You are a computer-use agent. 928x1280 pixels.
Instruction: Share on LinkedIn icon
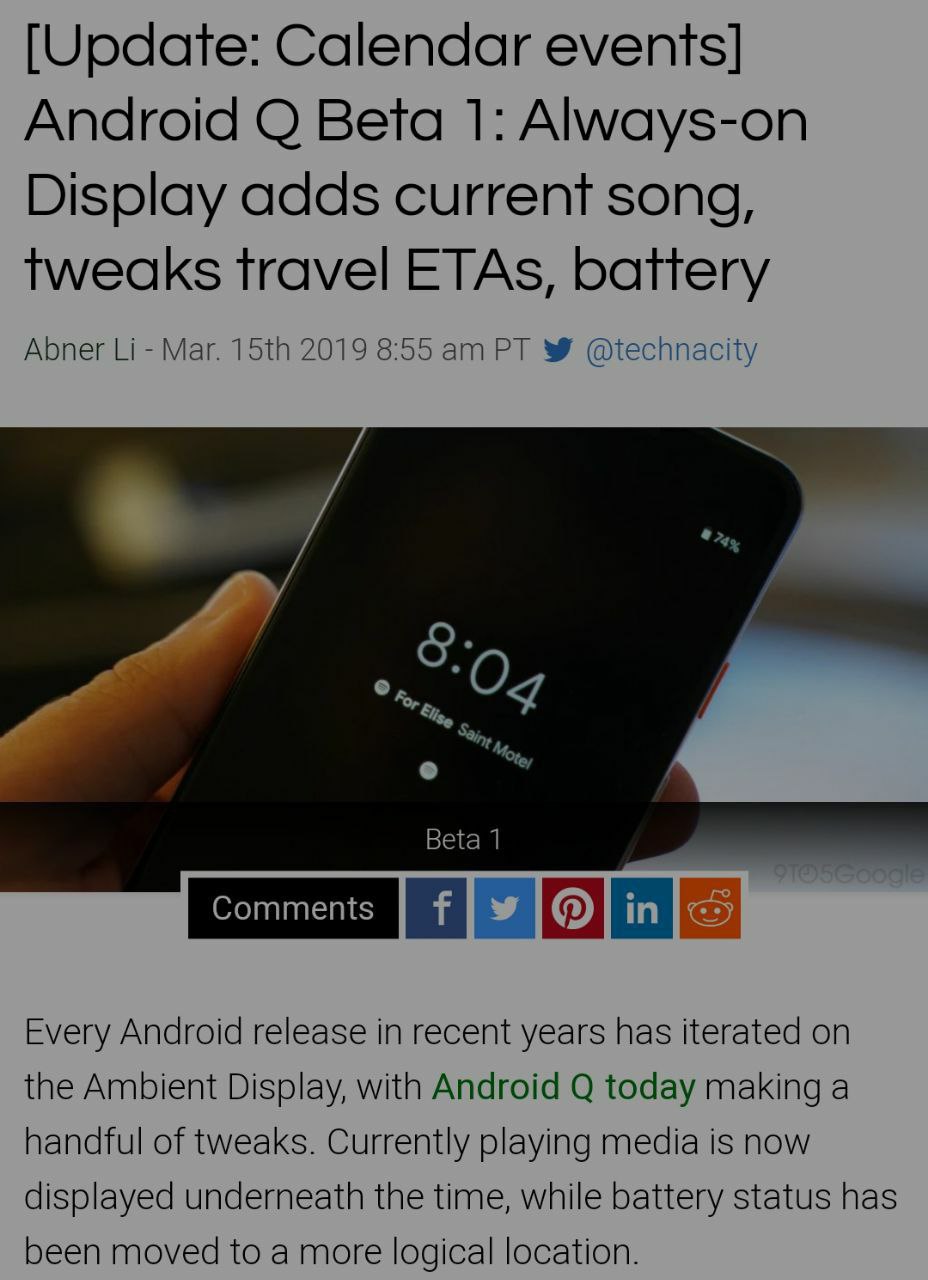pyautogui.click(x=641, y=908)
